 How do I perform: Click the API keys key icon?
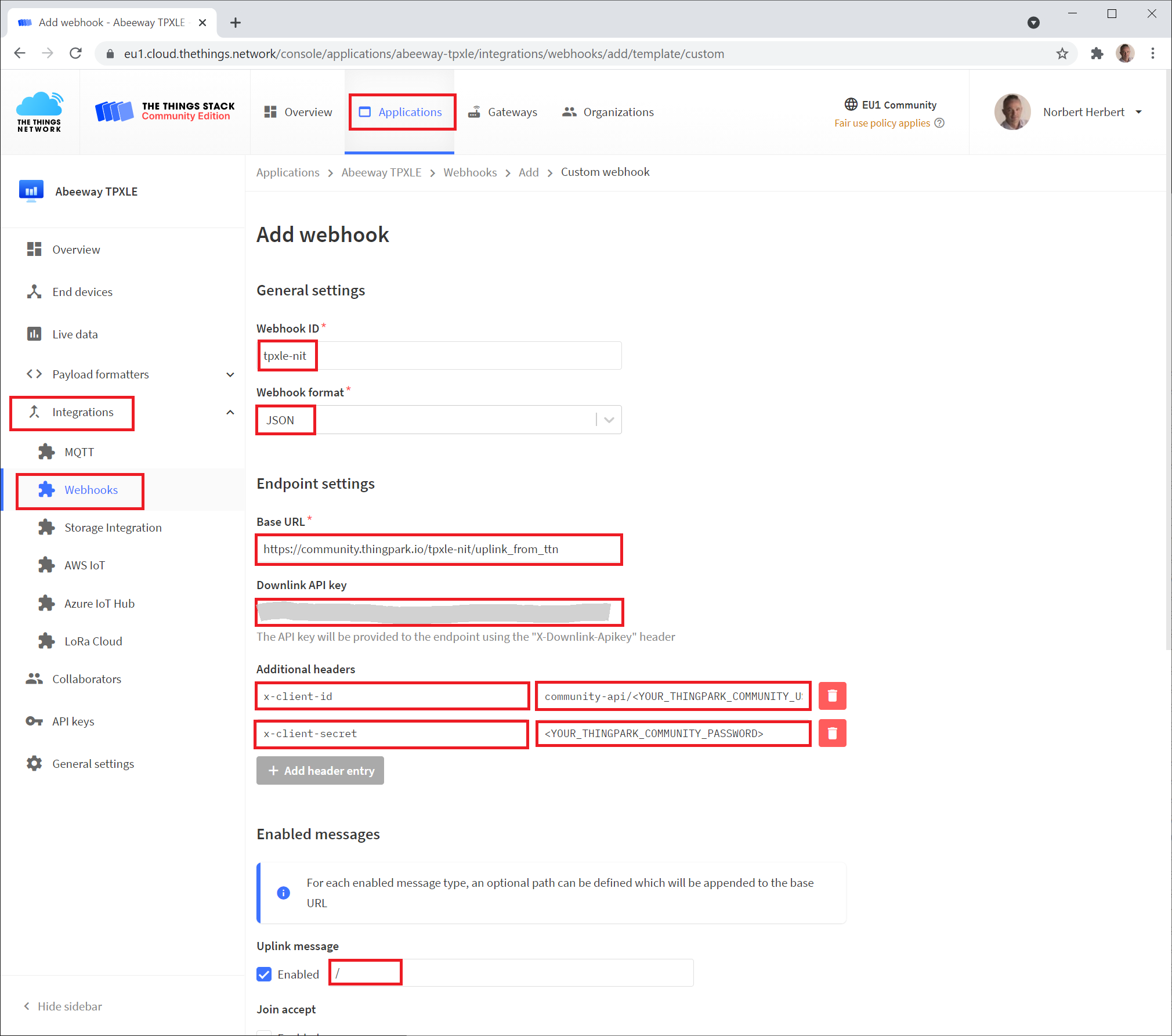tap(34, 721)
